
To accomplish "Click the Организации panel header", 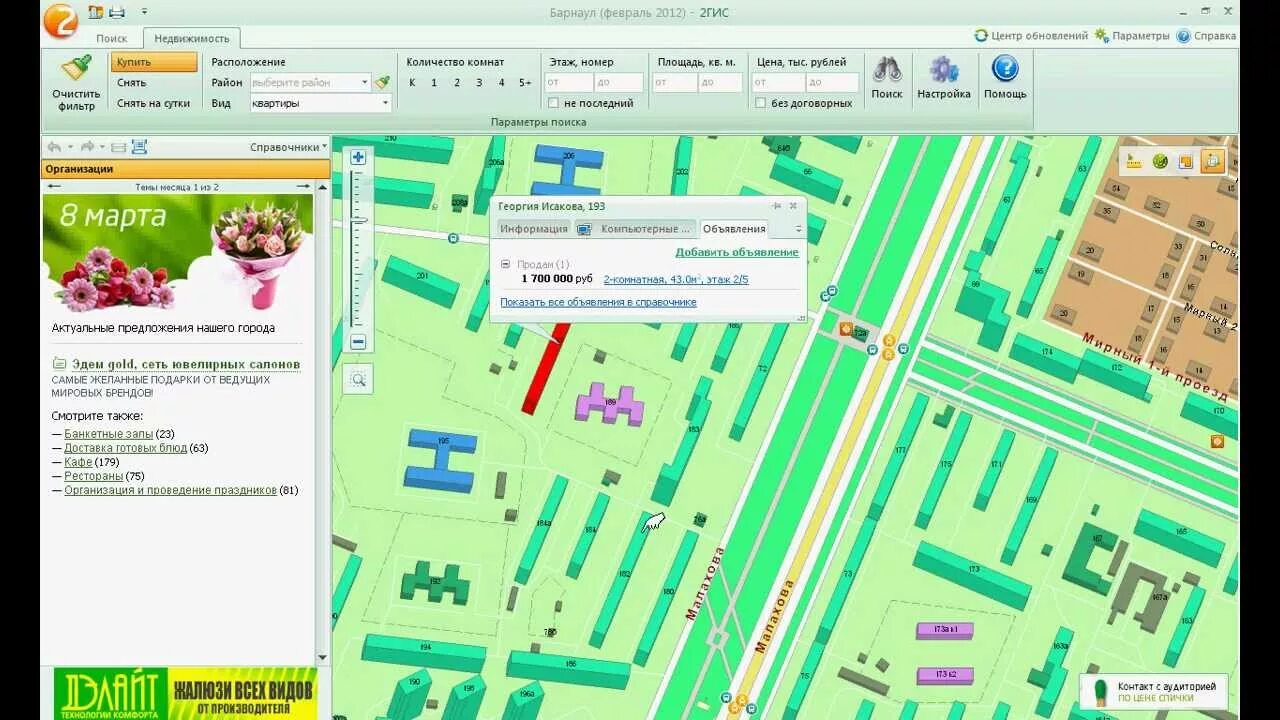I will point(185,169).
